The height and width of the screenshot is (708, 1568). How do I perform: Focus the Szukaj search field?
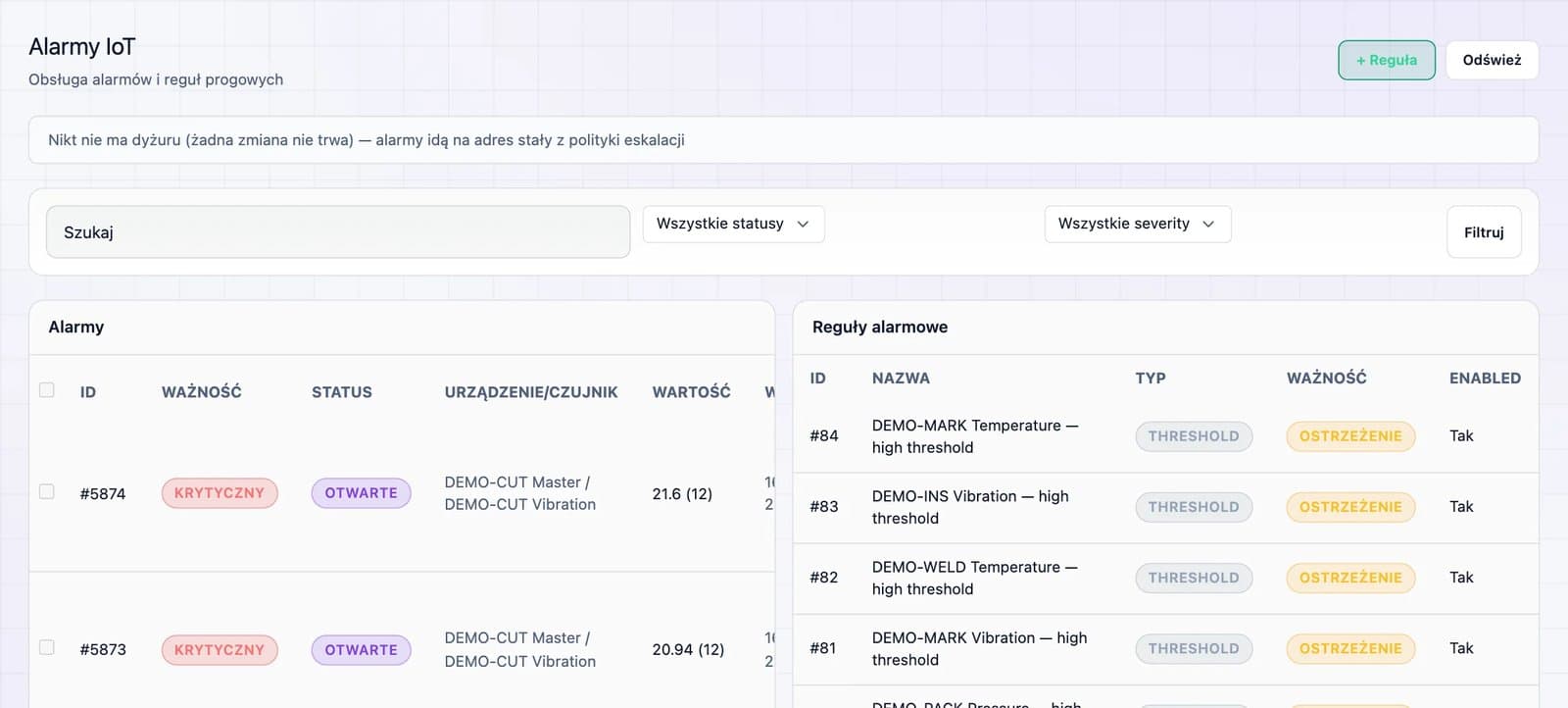point(338,232)
